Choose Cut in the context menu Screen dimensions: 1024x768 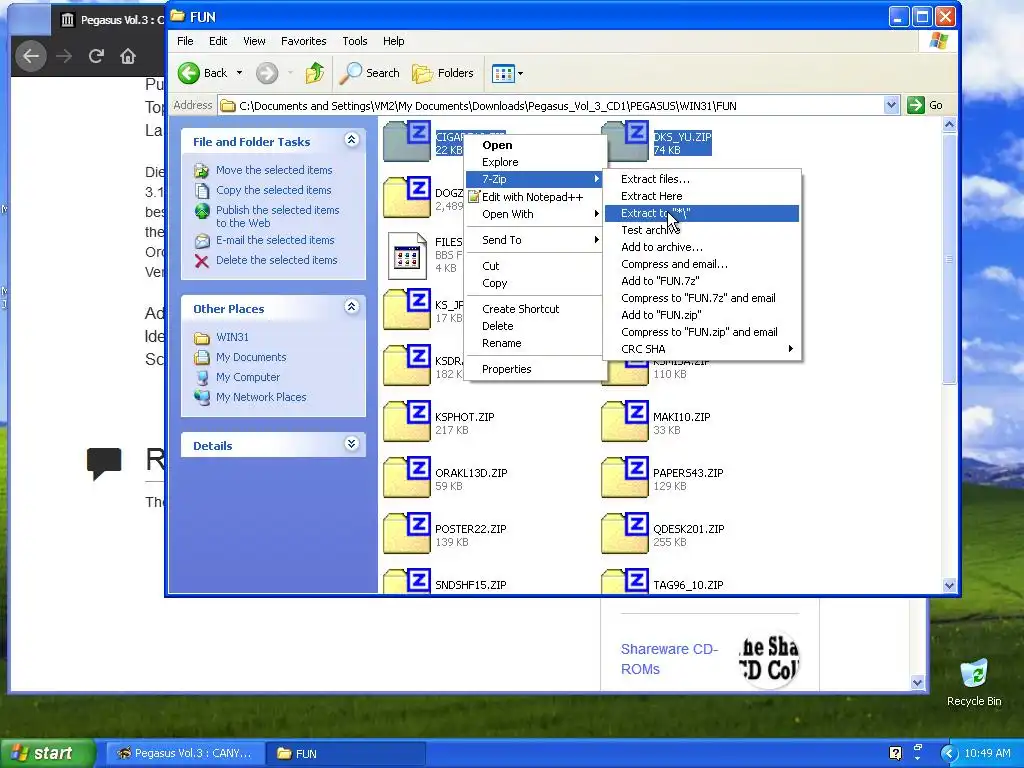tap(534, 266)
